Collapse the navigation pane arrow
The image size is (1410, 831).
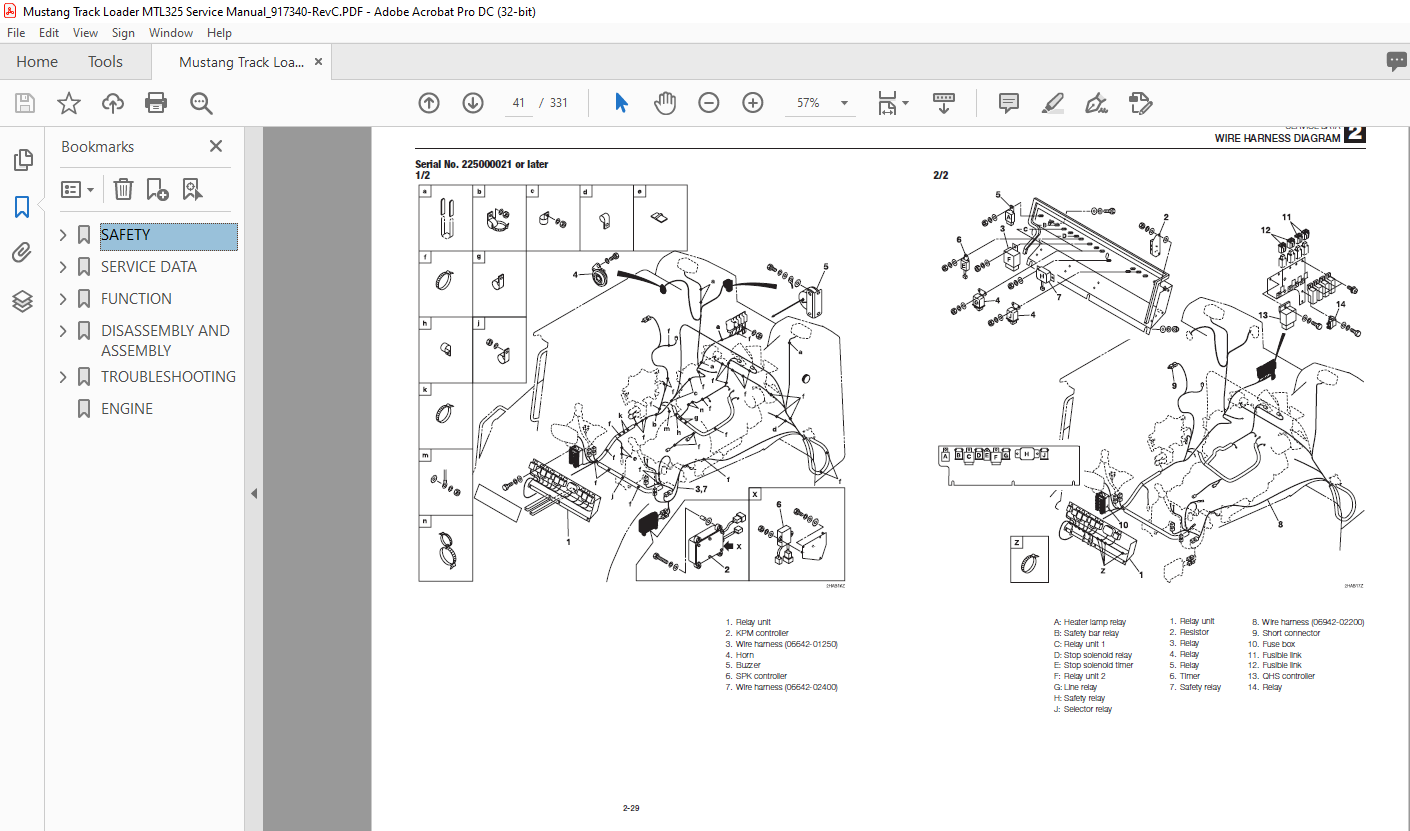[x=254, y=493]
